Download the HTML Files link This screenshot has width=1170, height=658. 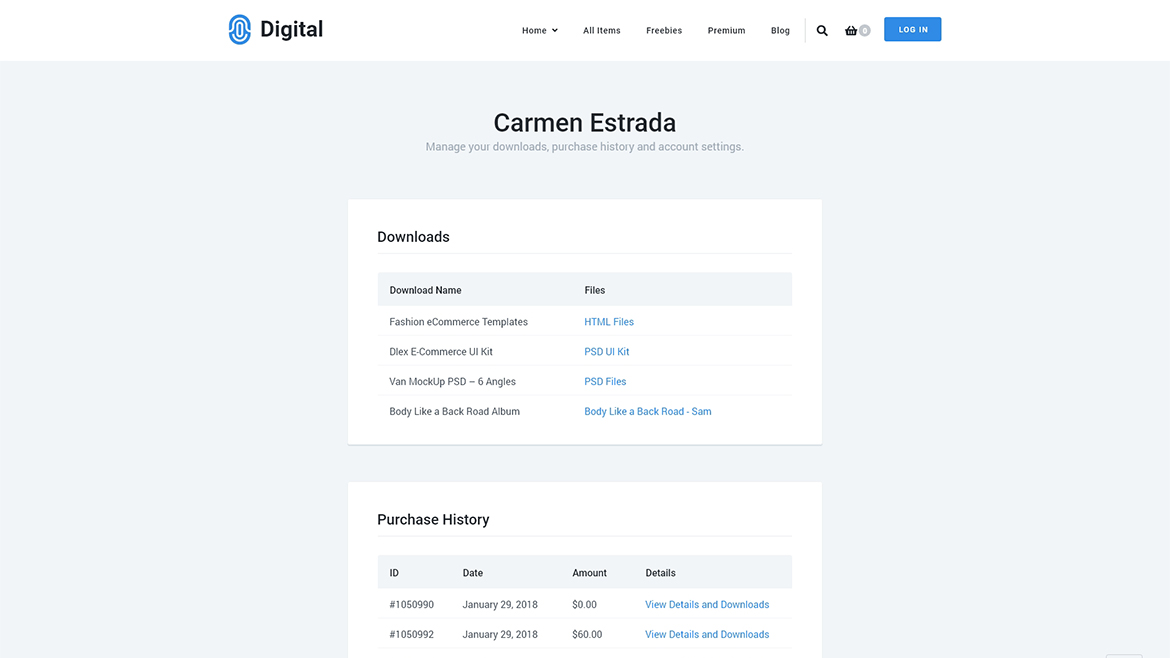pos(609,322)
